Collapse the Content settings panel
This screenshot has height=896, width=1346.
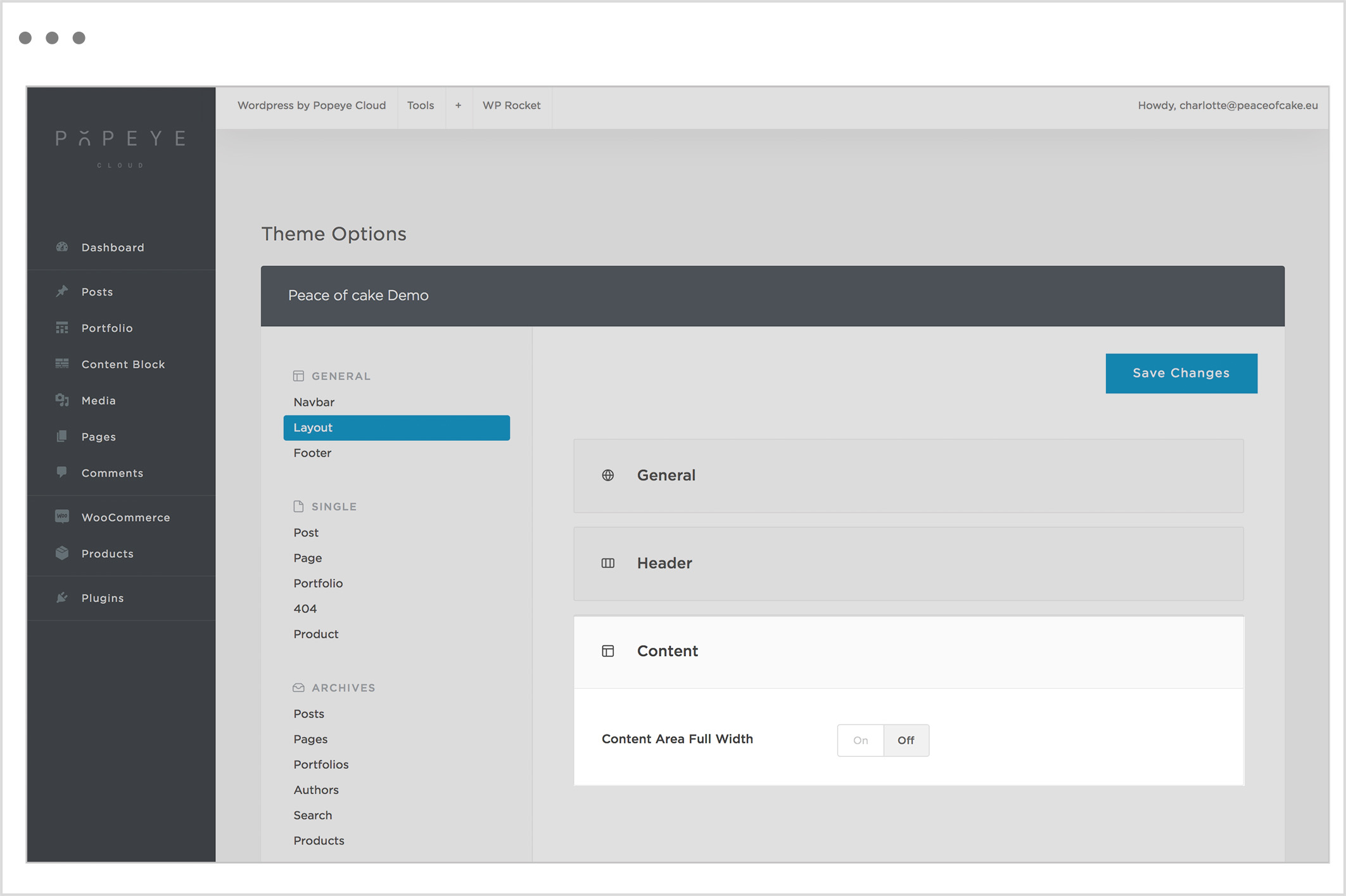point(909,652)
